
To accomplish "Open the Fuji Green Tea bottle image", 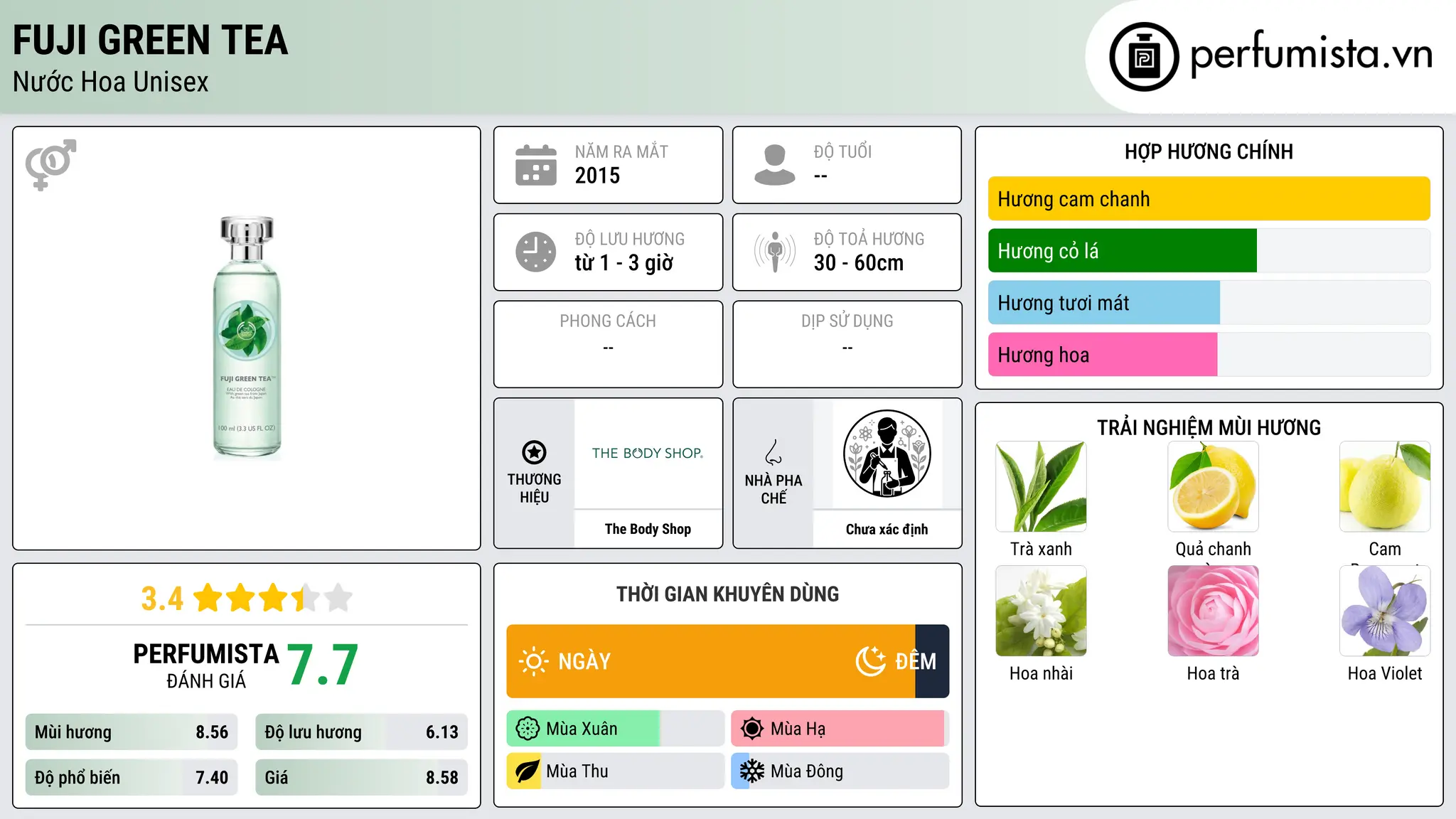I will [x=247, y=338].
